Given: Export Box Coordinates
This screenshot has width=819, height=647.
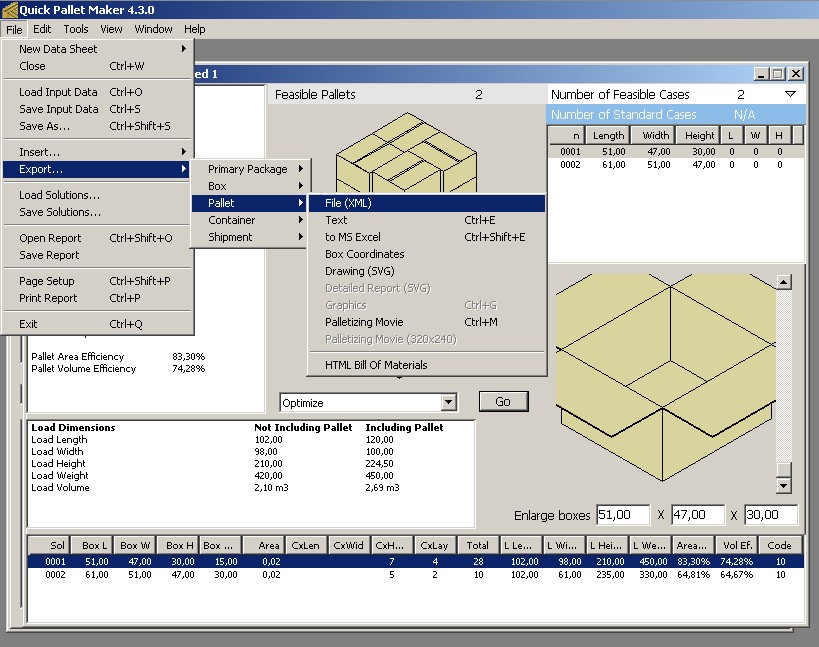Looking at the screenshot, I should click(x=427, y=254).
